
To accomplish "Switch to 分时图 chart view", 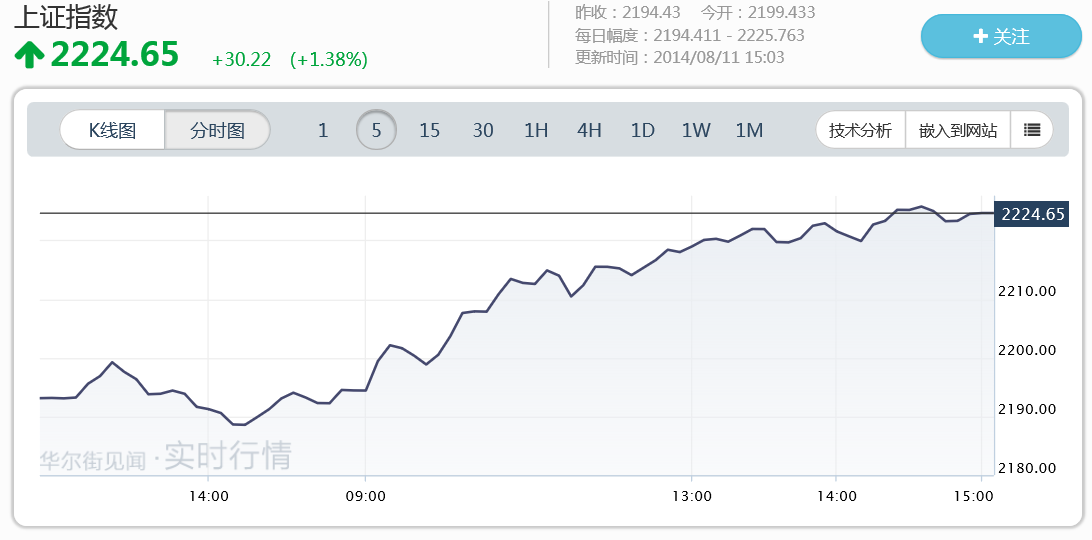I will (217, 130).
